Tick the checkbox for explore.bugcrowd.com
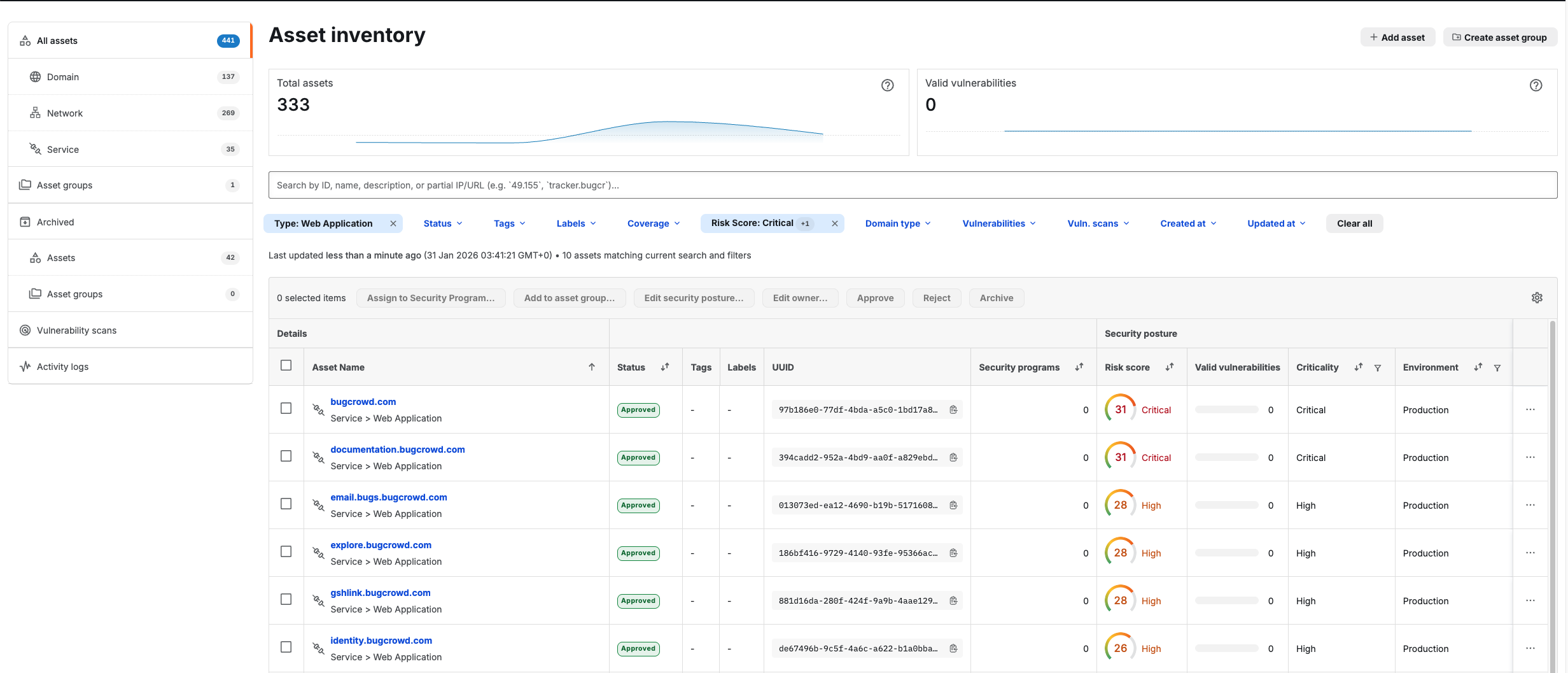Viewport: 1568px width, 673px height. coord(286,552)
